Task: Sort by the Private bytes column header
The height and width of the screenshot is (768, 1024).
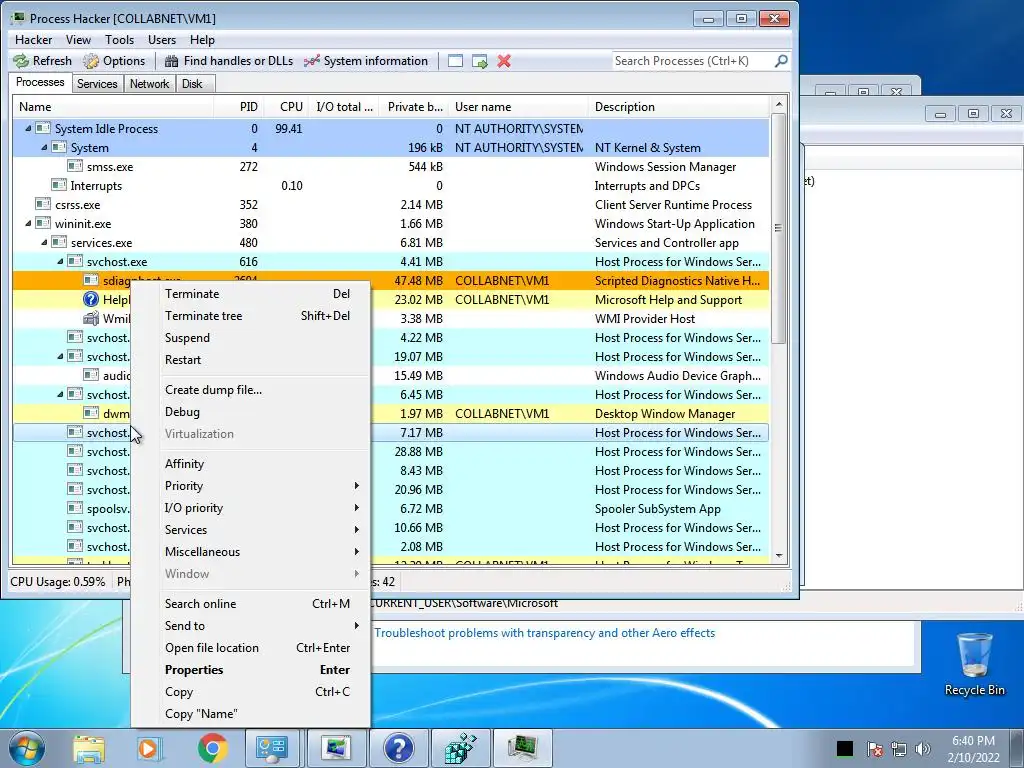Action: pyautogui.click(x=415, y=106)
